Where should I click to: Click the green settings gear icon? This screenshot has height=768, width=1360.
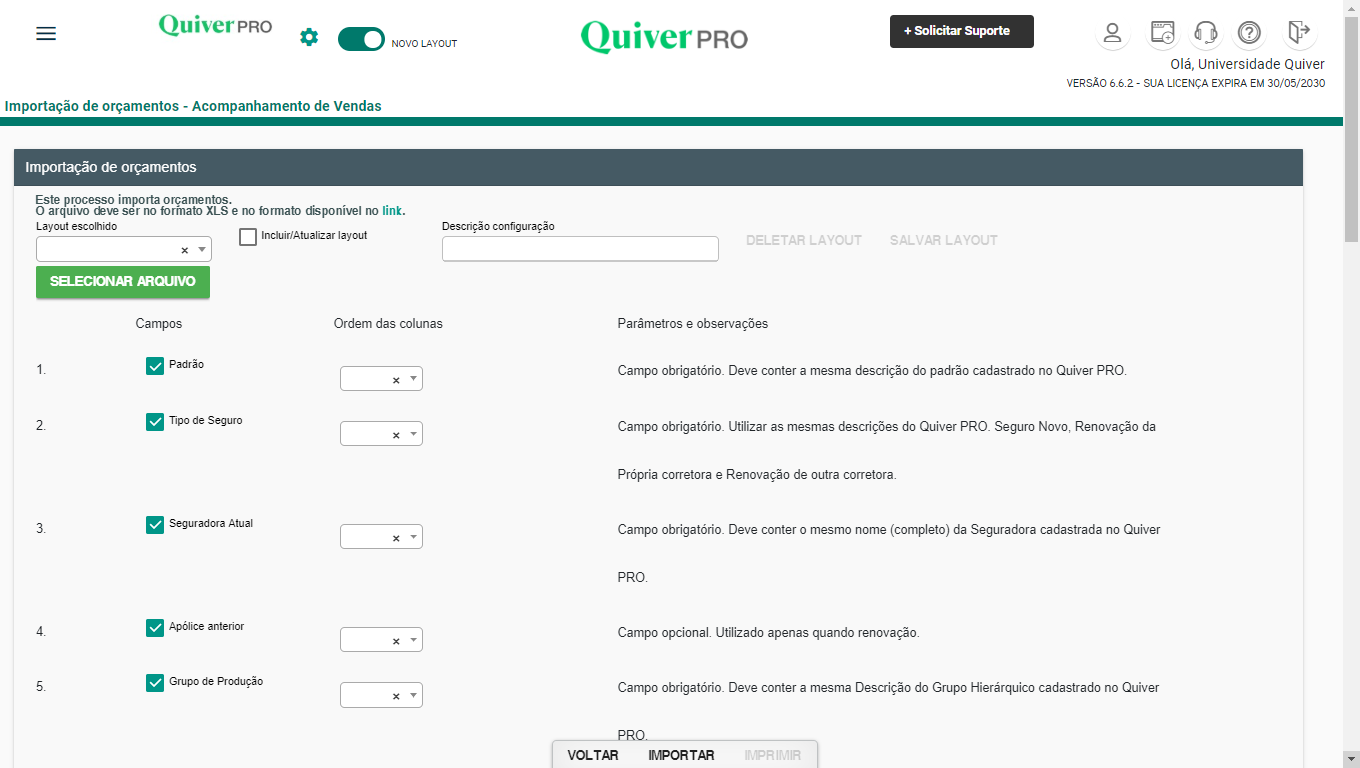click(x=309, y=37)
